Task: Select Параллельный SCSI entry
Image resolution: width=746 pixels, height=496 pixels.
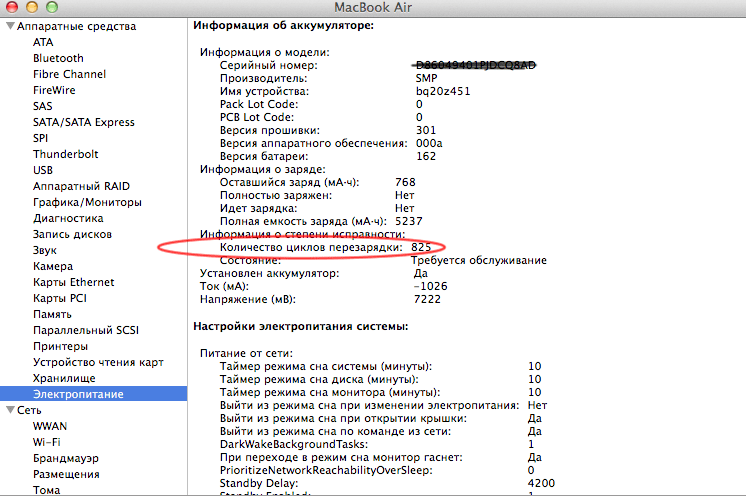Action: coord(86,330)
